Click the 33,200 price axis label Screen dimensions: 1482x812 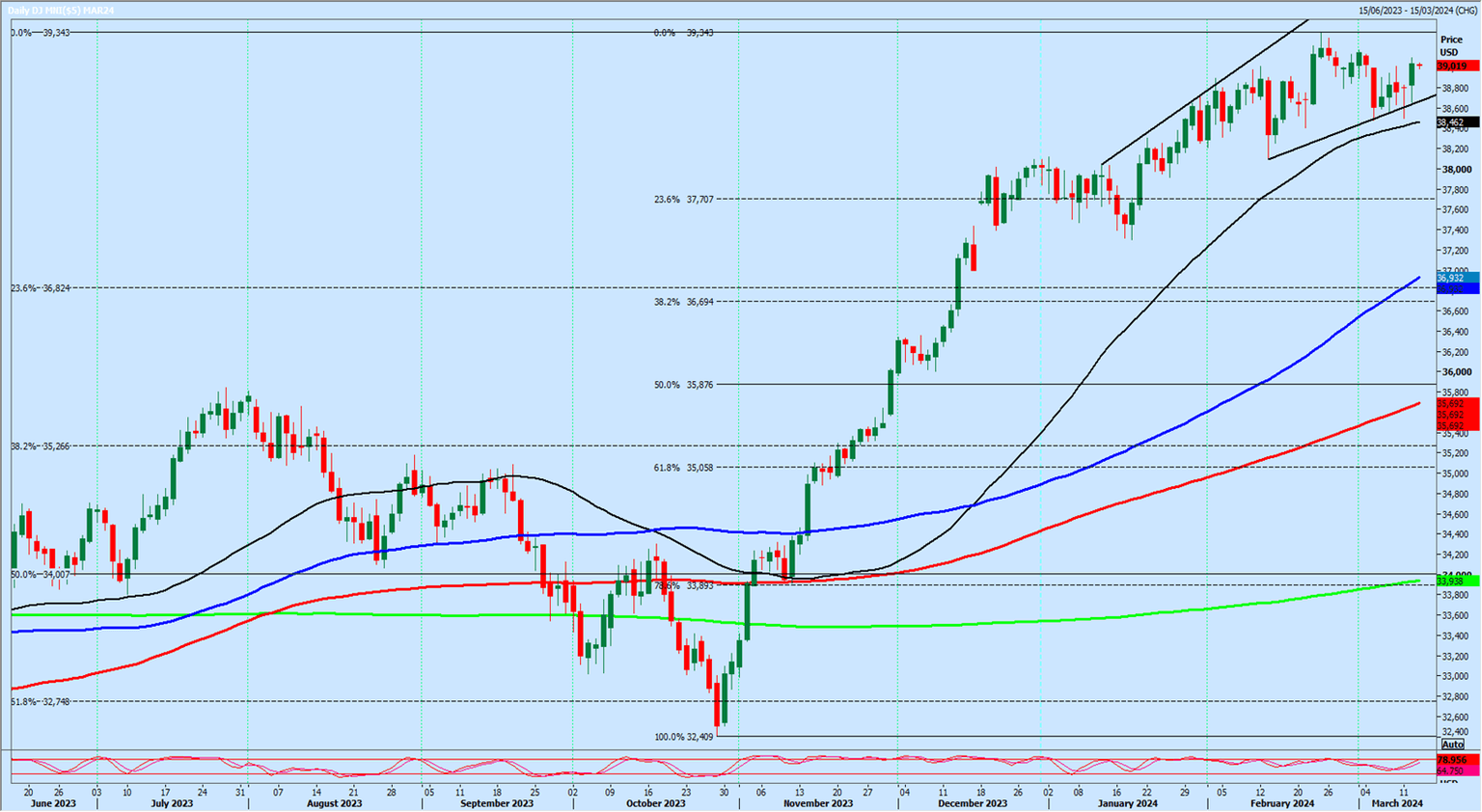pyautogui.click(x=1455, y=656)
